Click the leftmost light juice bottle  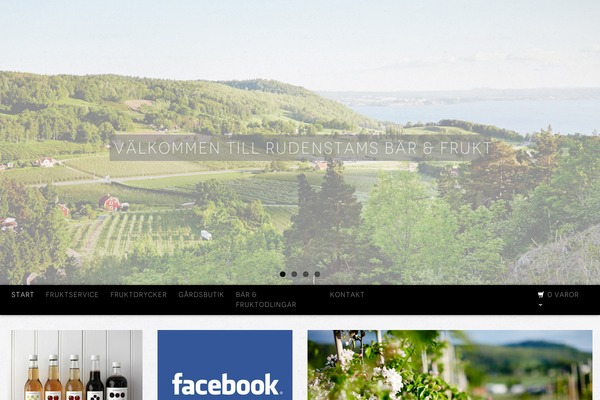(x=33, y=377)
